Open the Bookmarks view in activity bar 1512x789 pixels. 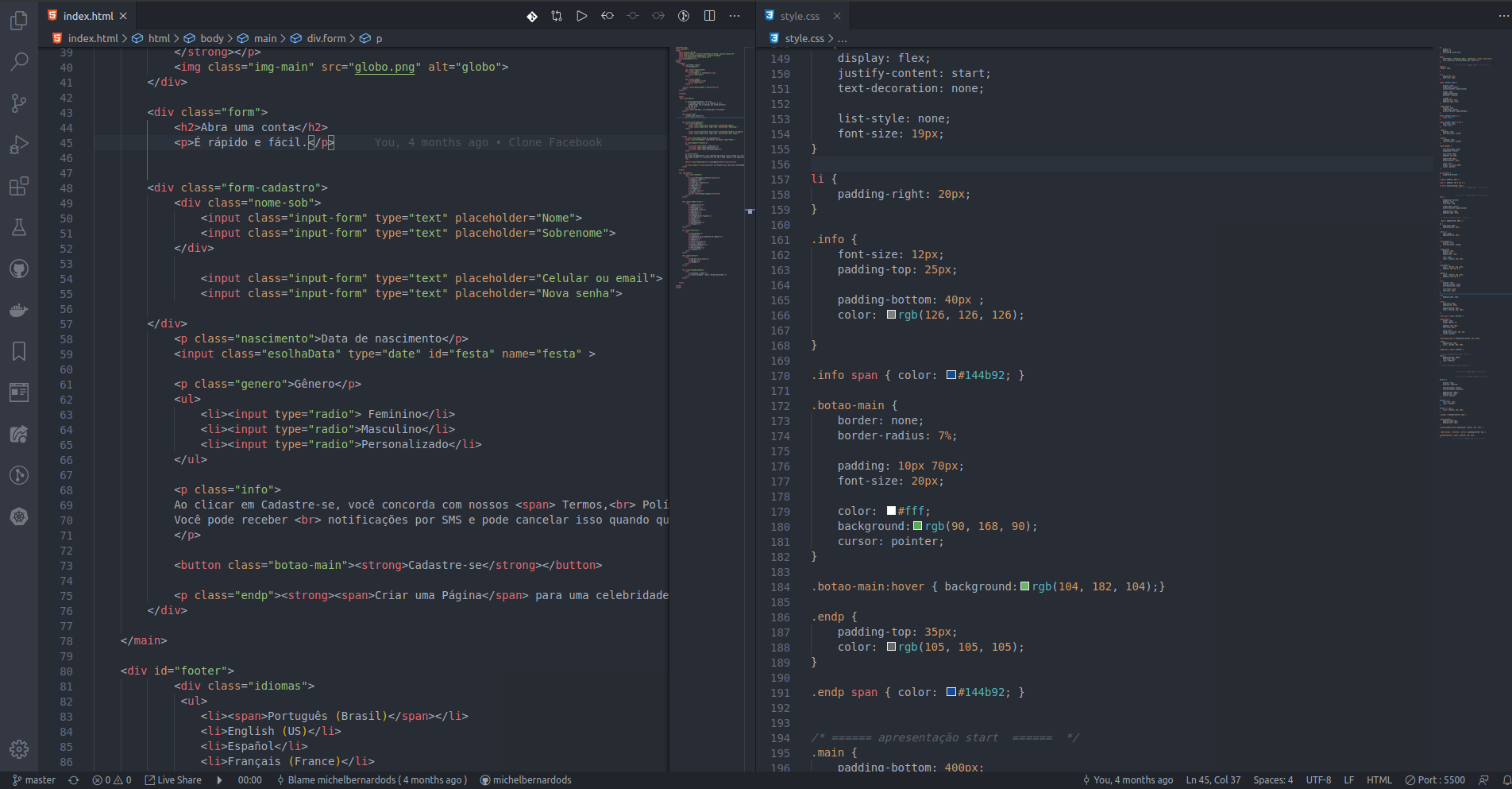(19, 351)
